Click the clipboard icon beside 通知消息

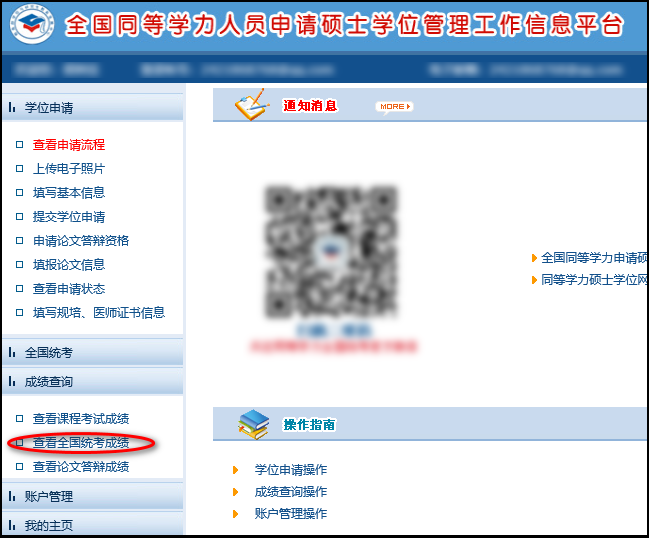251,105
